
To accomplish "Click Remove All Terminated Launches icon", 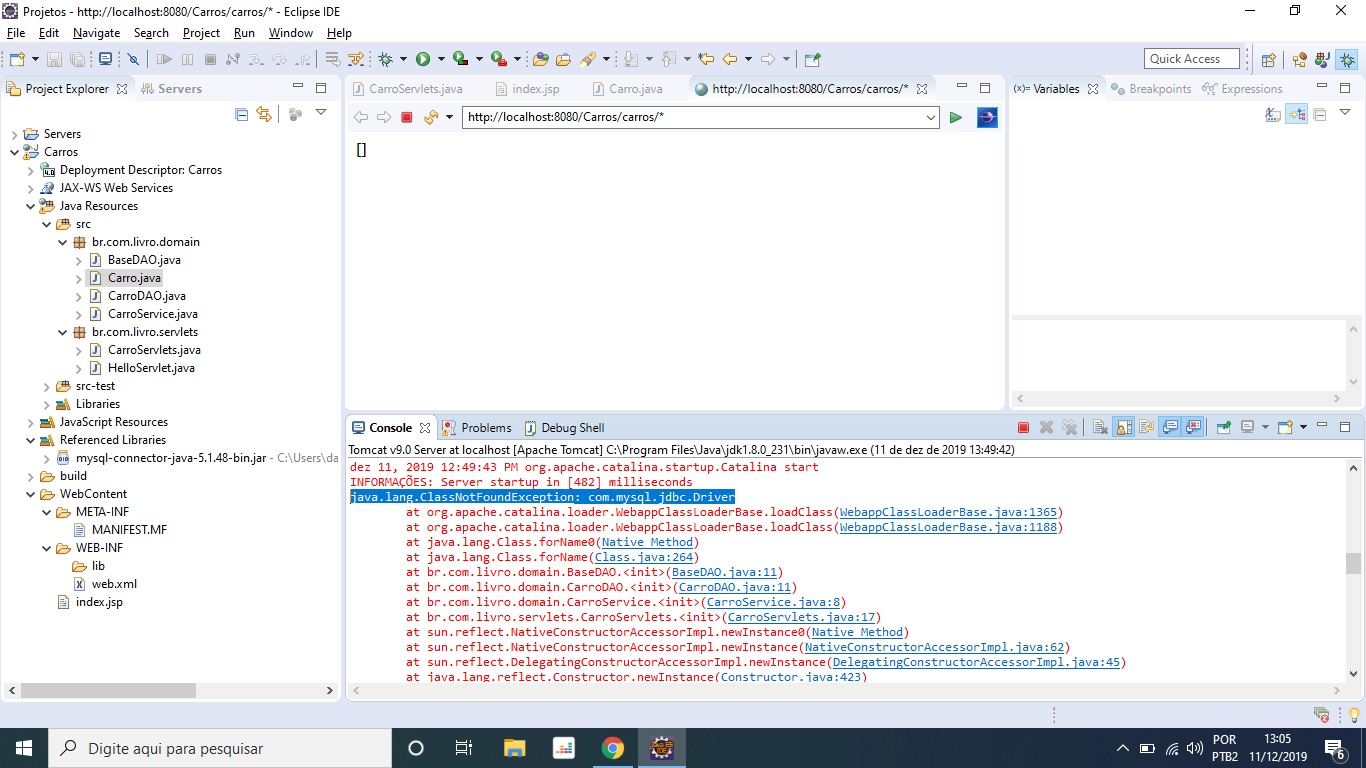I will [1070, 427].
